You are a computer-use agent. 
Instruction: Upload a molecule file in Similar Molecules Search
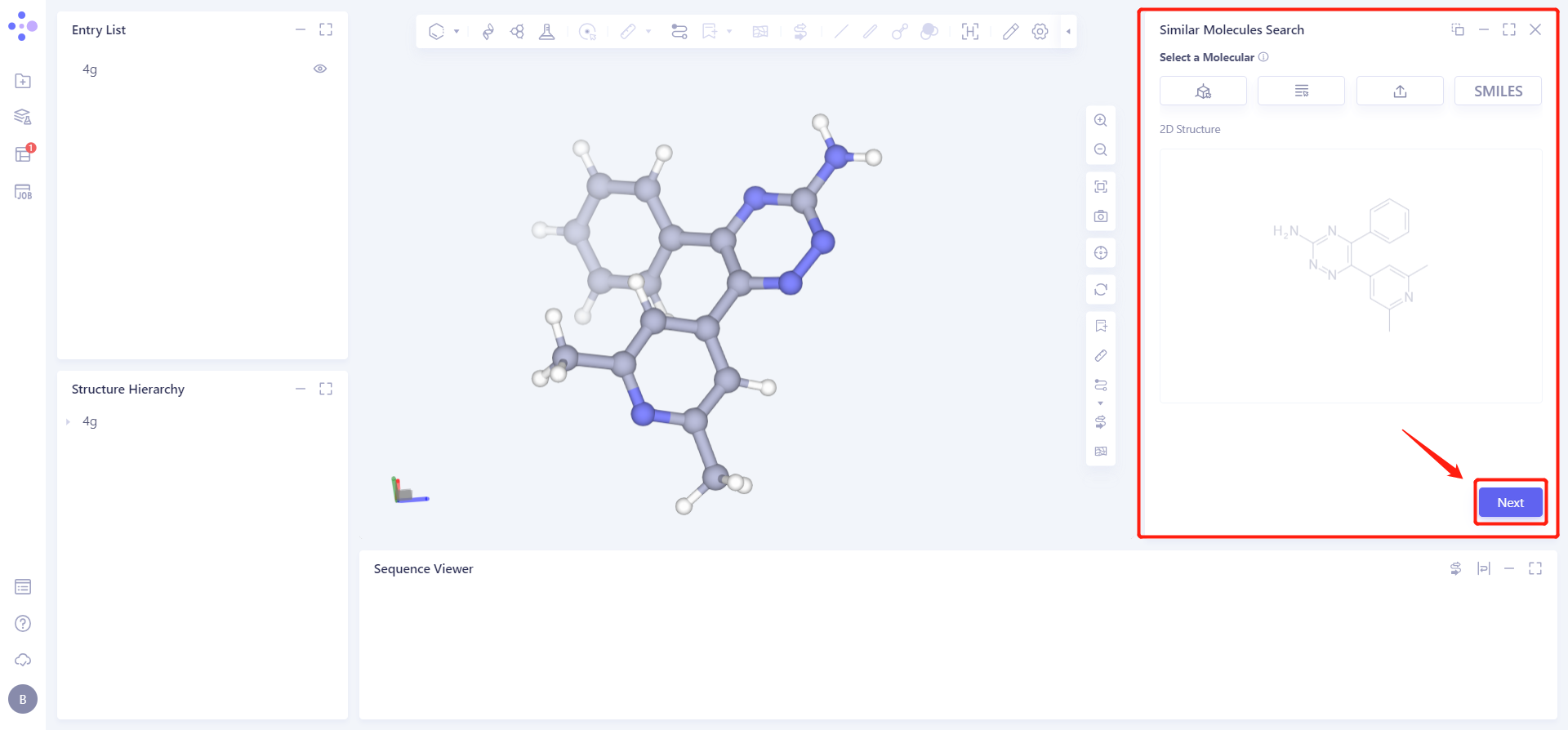click(1400, 91)
